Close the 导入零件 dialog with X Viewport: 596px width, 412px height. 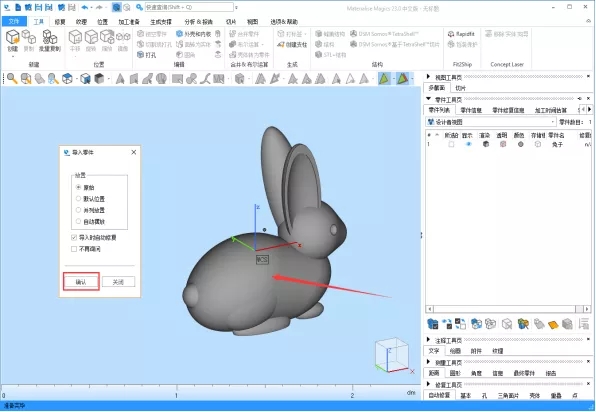133,152
